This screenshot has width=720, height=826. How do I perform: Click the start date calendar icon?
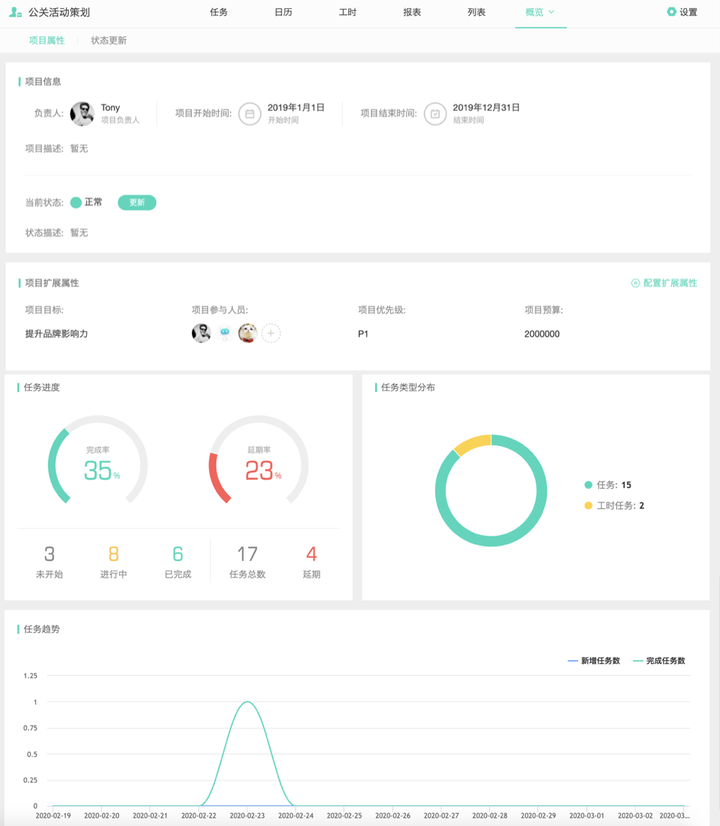coord(250,113)
